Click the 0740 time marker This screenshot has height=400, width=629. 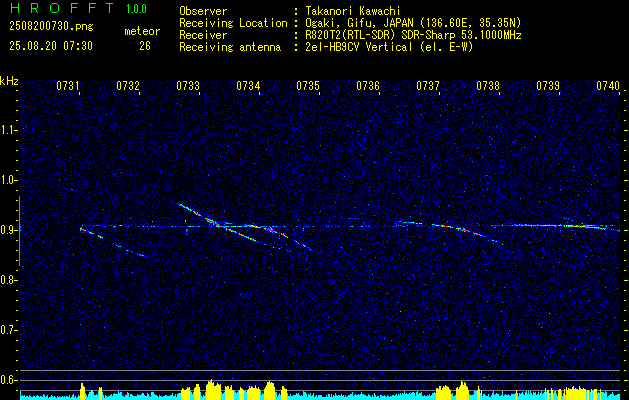pyautogui.click(x=608, y=86)
